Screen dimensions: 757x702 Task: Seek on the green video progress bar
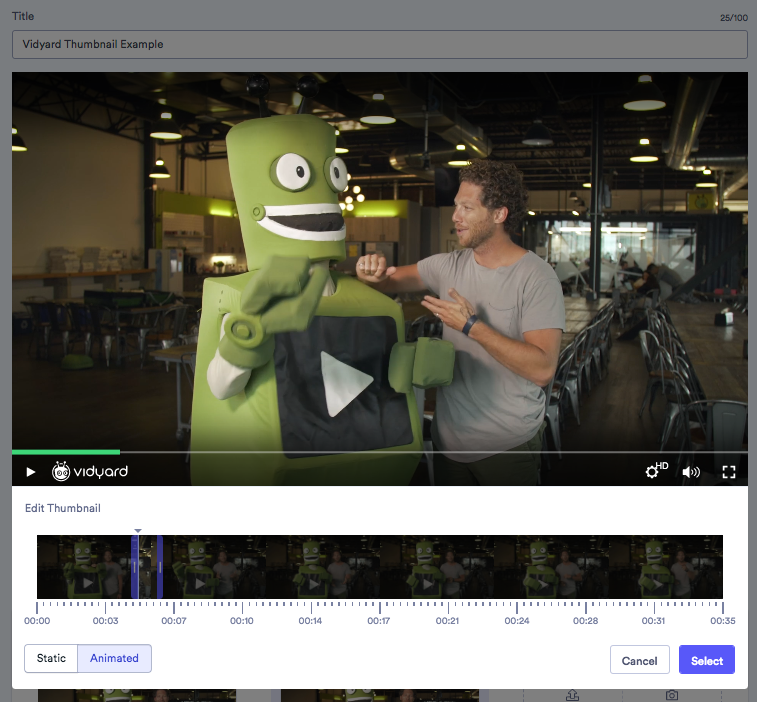66,452
